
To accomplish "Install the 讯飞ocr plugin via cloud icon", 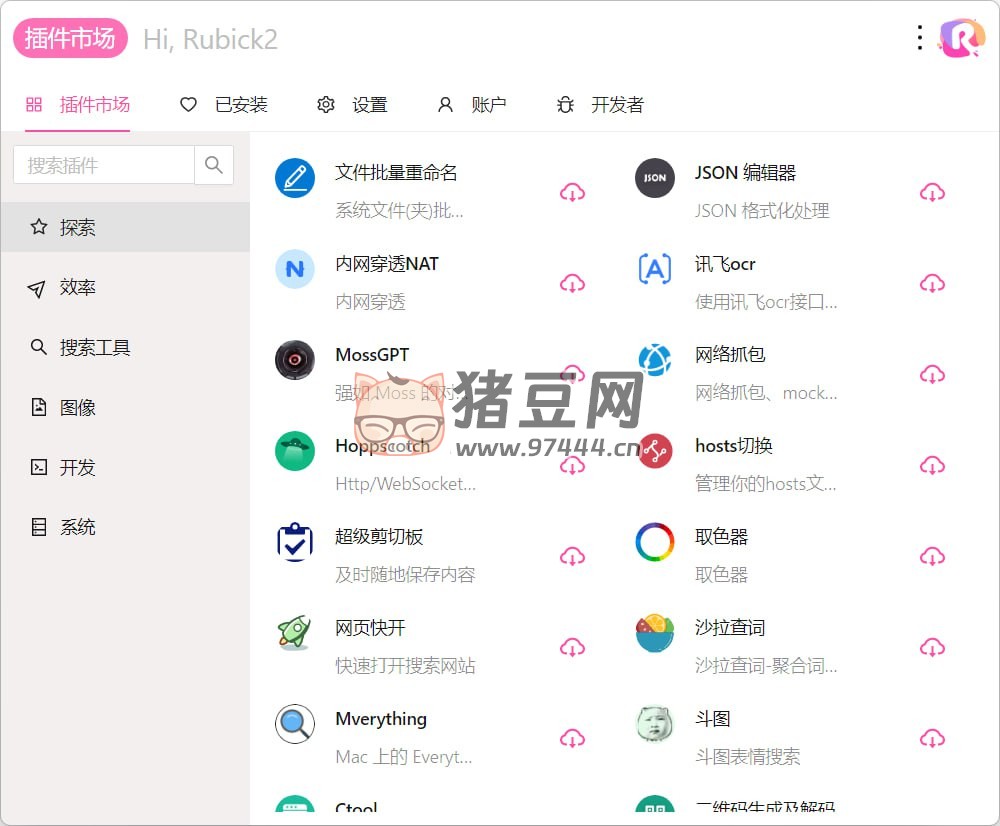I will (932, 283).
